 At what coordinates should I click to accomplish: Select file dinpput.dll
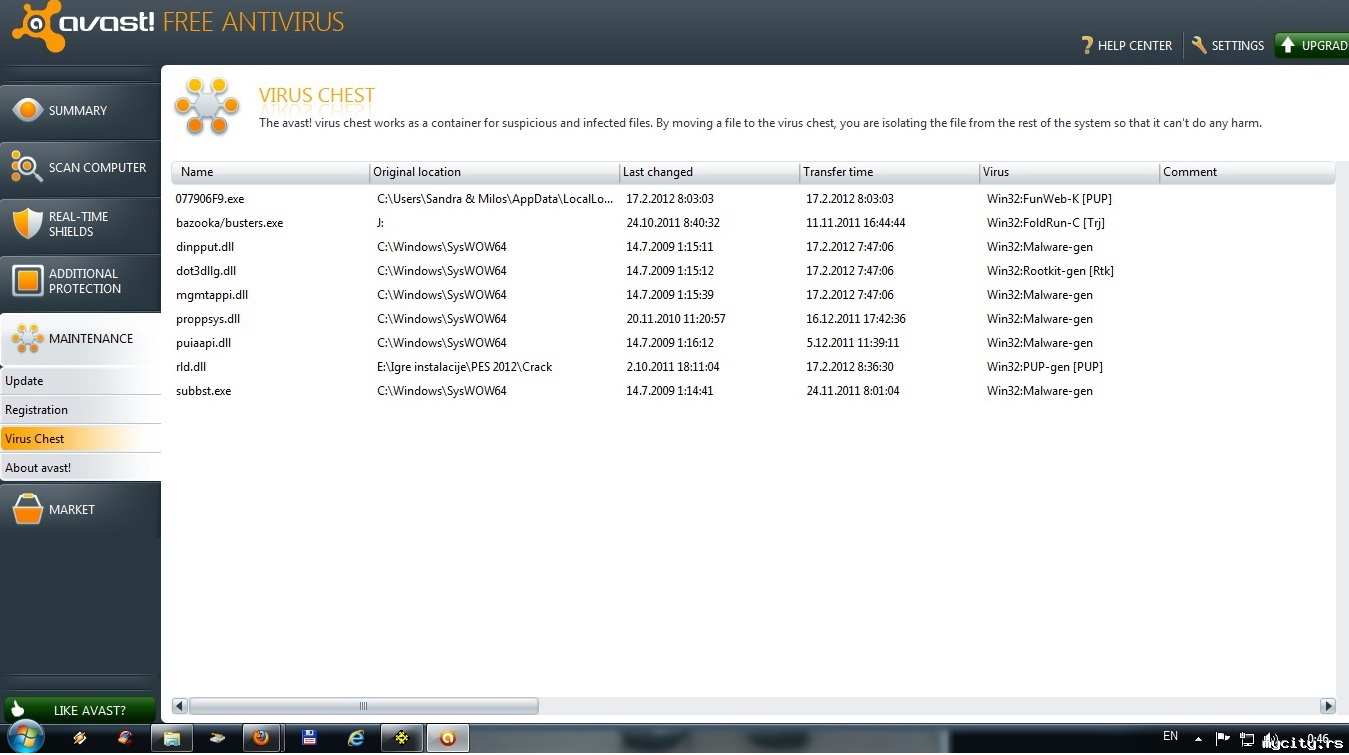tap(205, 247)
